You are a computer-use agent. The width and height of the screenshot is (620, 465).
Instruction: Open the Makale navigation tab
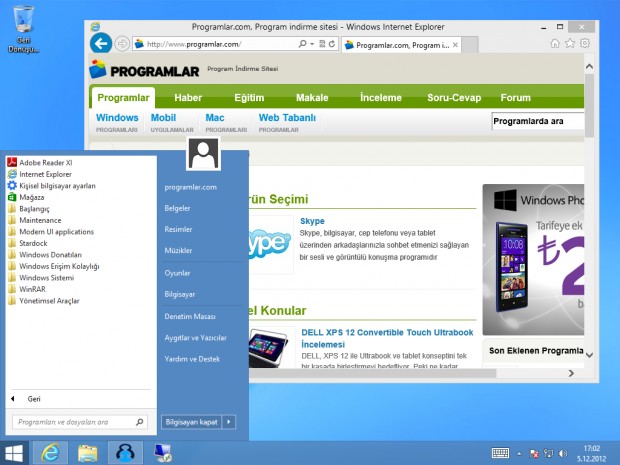point(312,98)
